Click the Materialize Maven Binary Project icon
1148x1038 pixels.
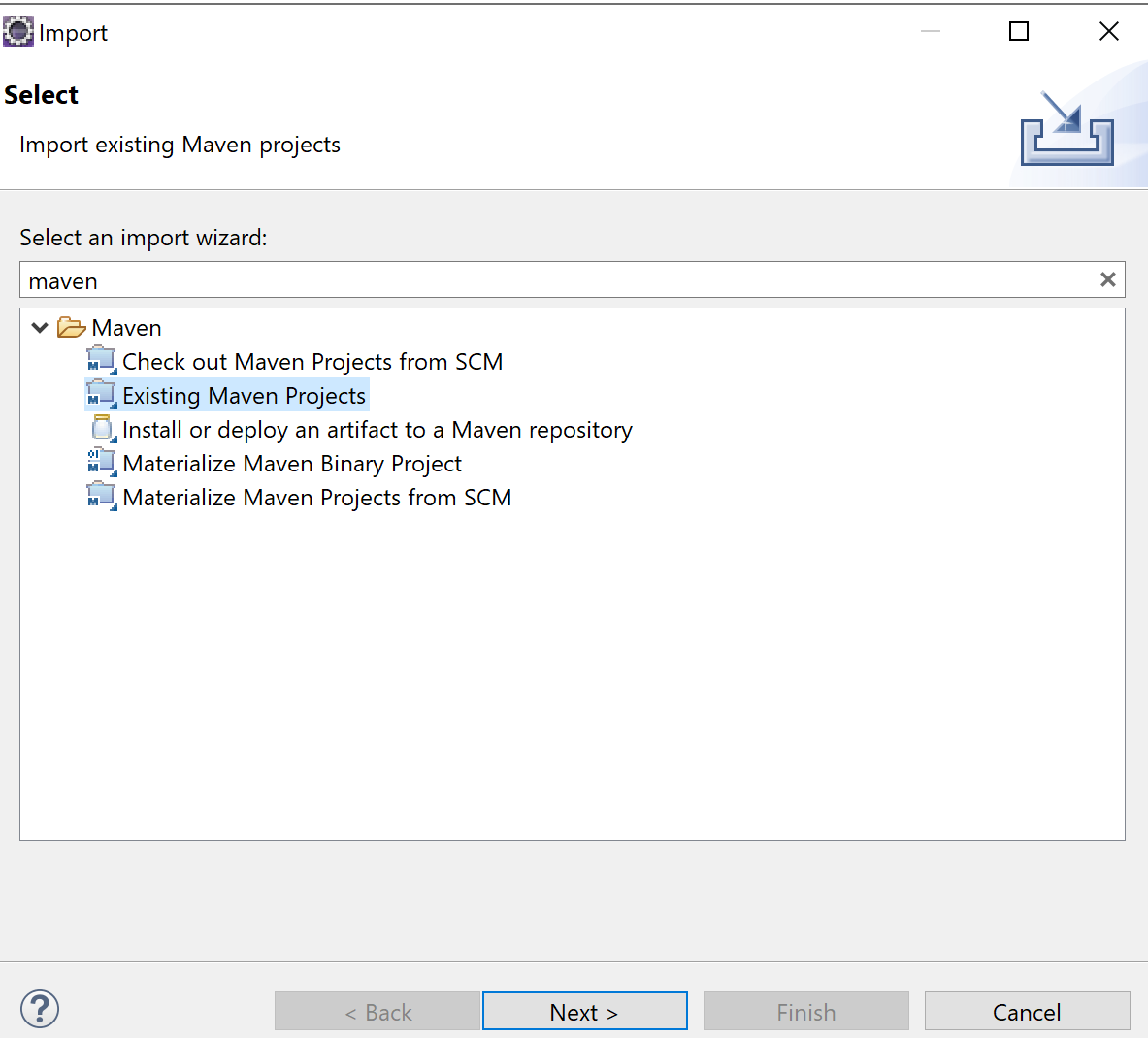pyautogui.click(x=102, y=463)
